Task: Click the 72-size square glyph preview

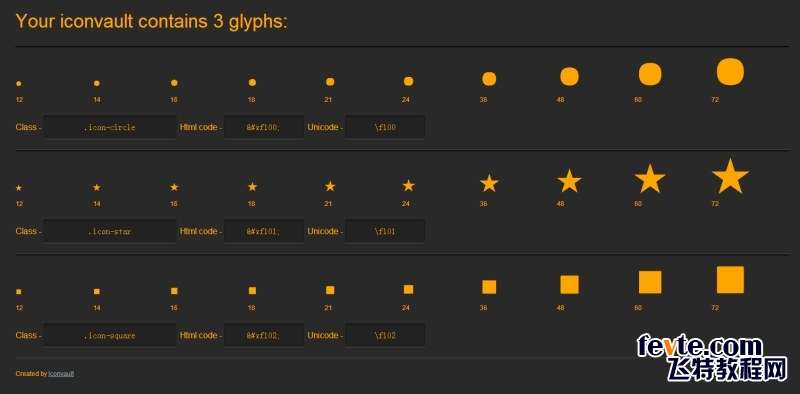Action: [730, 280]
